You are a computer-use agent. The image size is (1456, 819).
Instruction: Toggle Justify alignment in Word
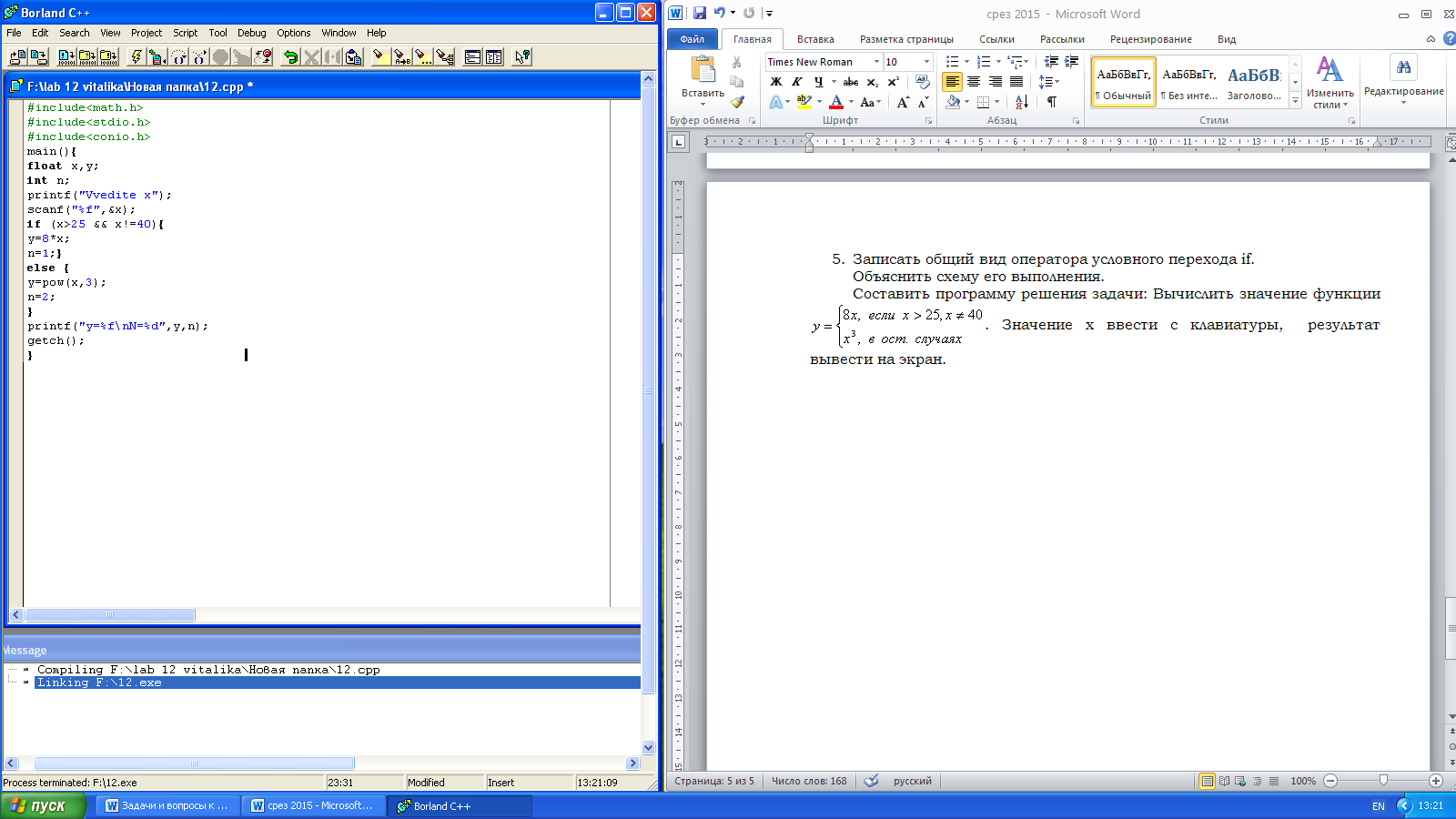click(1016, 82)
